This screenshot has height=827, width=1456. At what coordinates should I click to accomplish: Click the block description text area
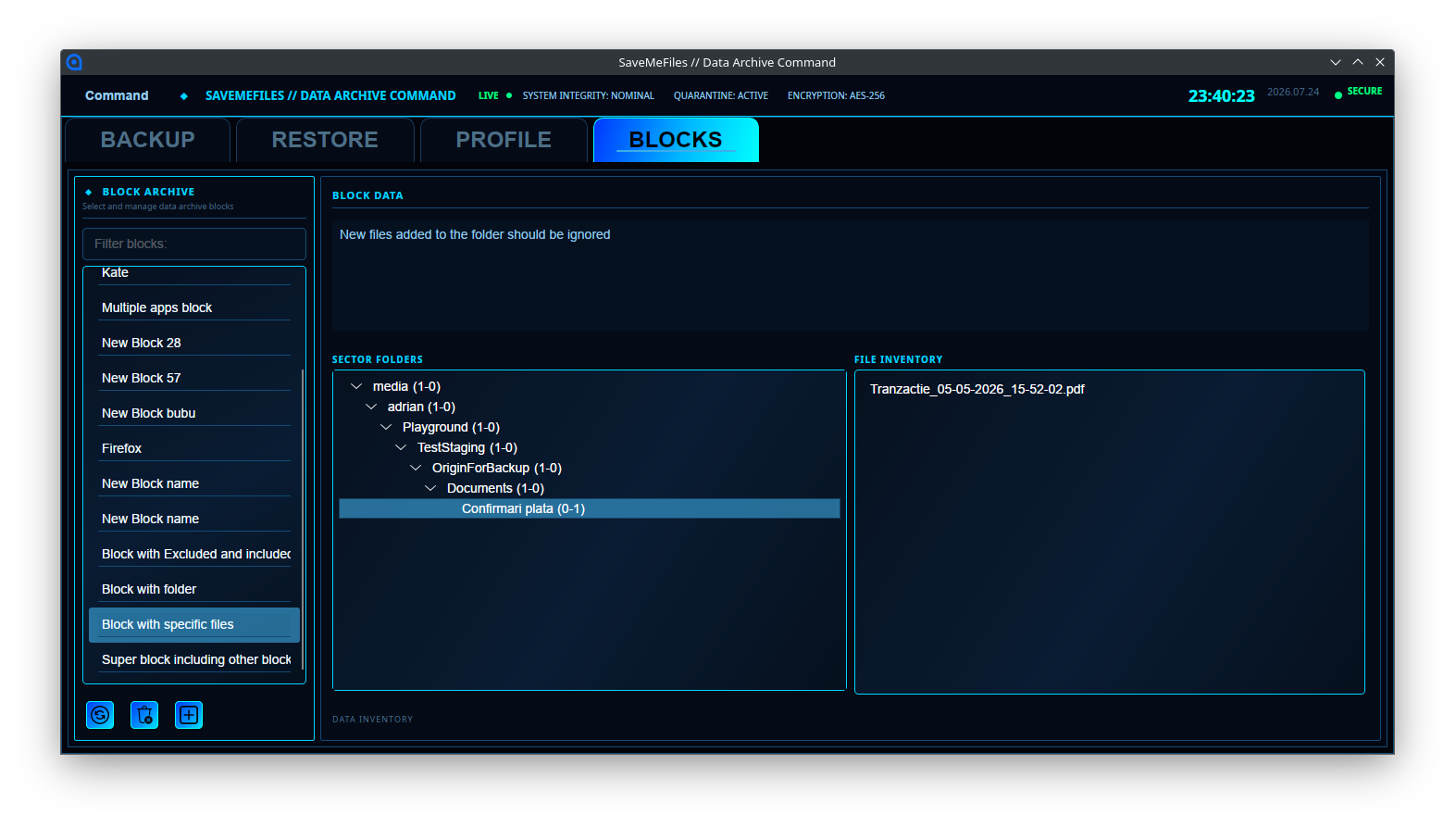[850, 275]
